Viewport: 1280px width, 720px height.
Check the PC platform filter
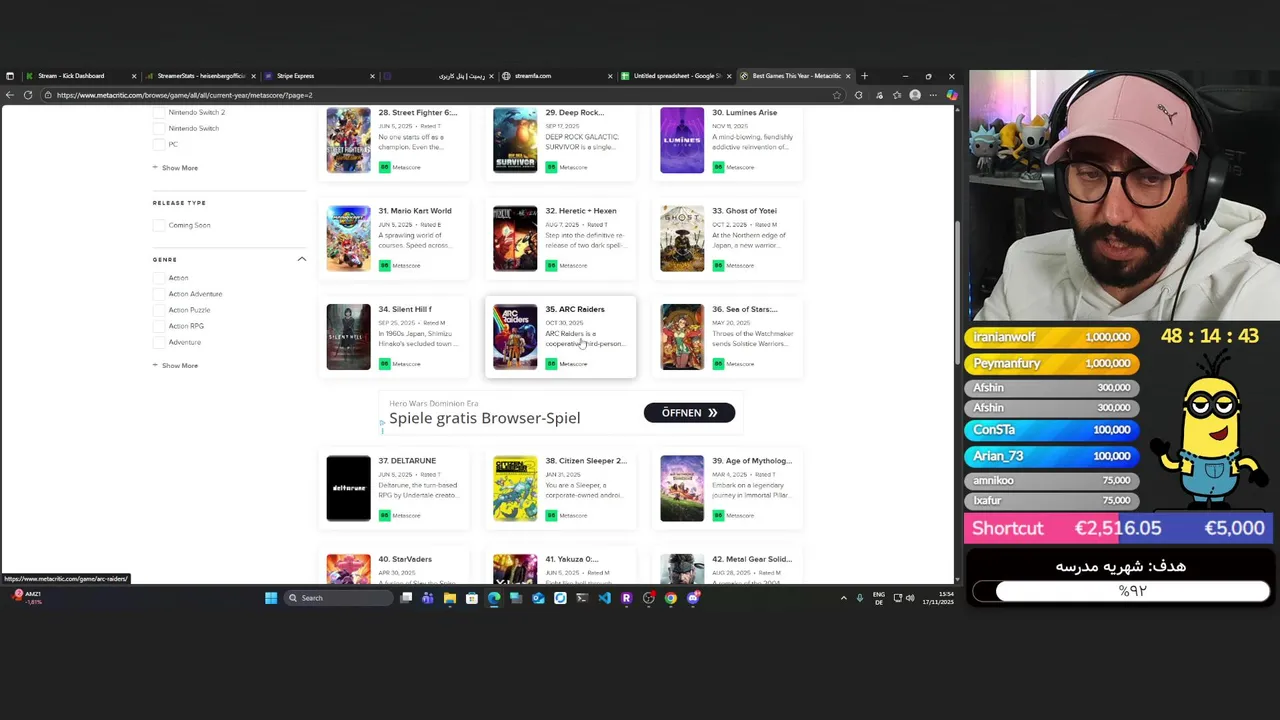(x=159, y=144)
